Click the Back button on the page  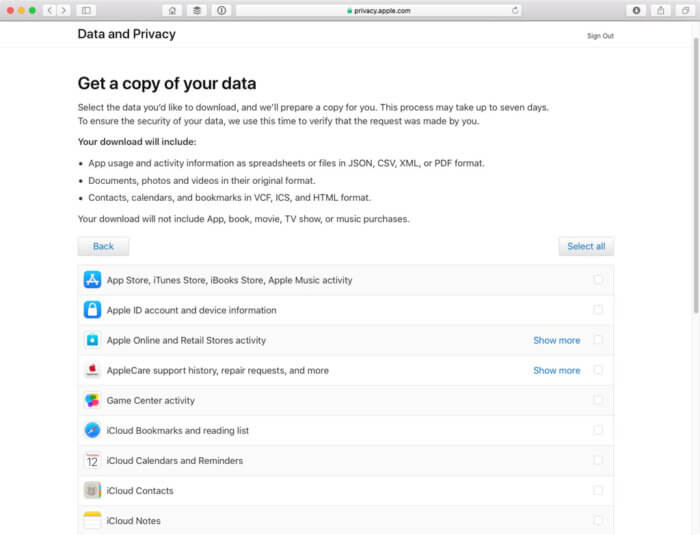pos(103,246)
